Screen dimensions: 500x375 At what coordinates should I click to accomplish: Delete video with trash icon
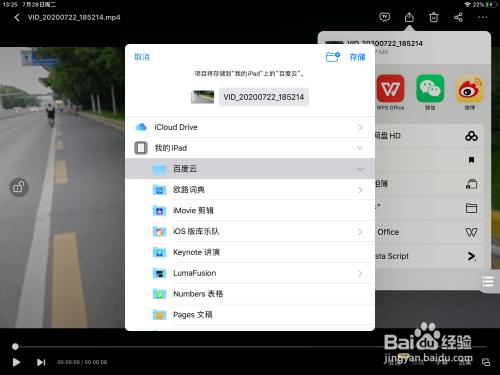coord(433,17)
